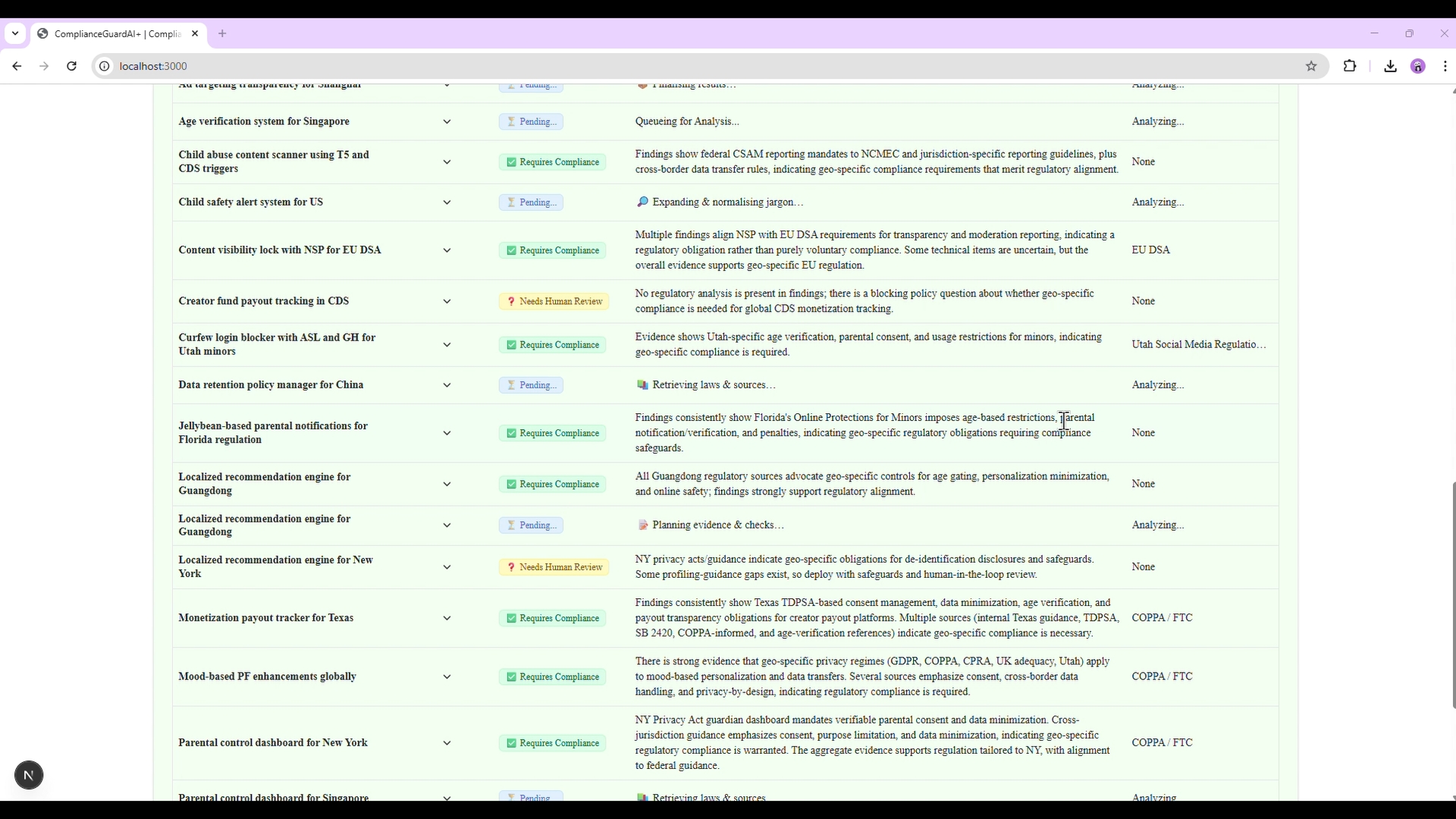Reload the localhost page
This screenshot has height=819, width=1456.
(x=71, y=66)
